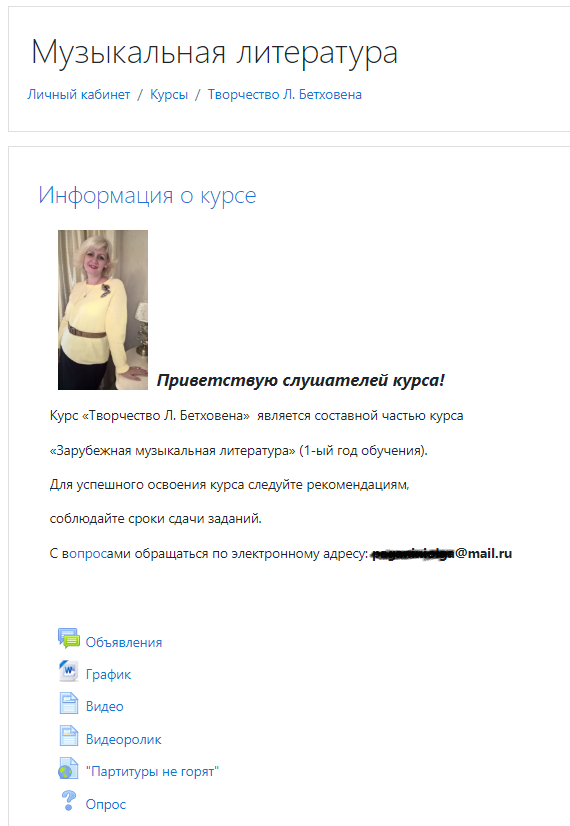
Task: Click the line соблюдайте сроки сдачи заданий
Action: click(x=155, y=518)
